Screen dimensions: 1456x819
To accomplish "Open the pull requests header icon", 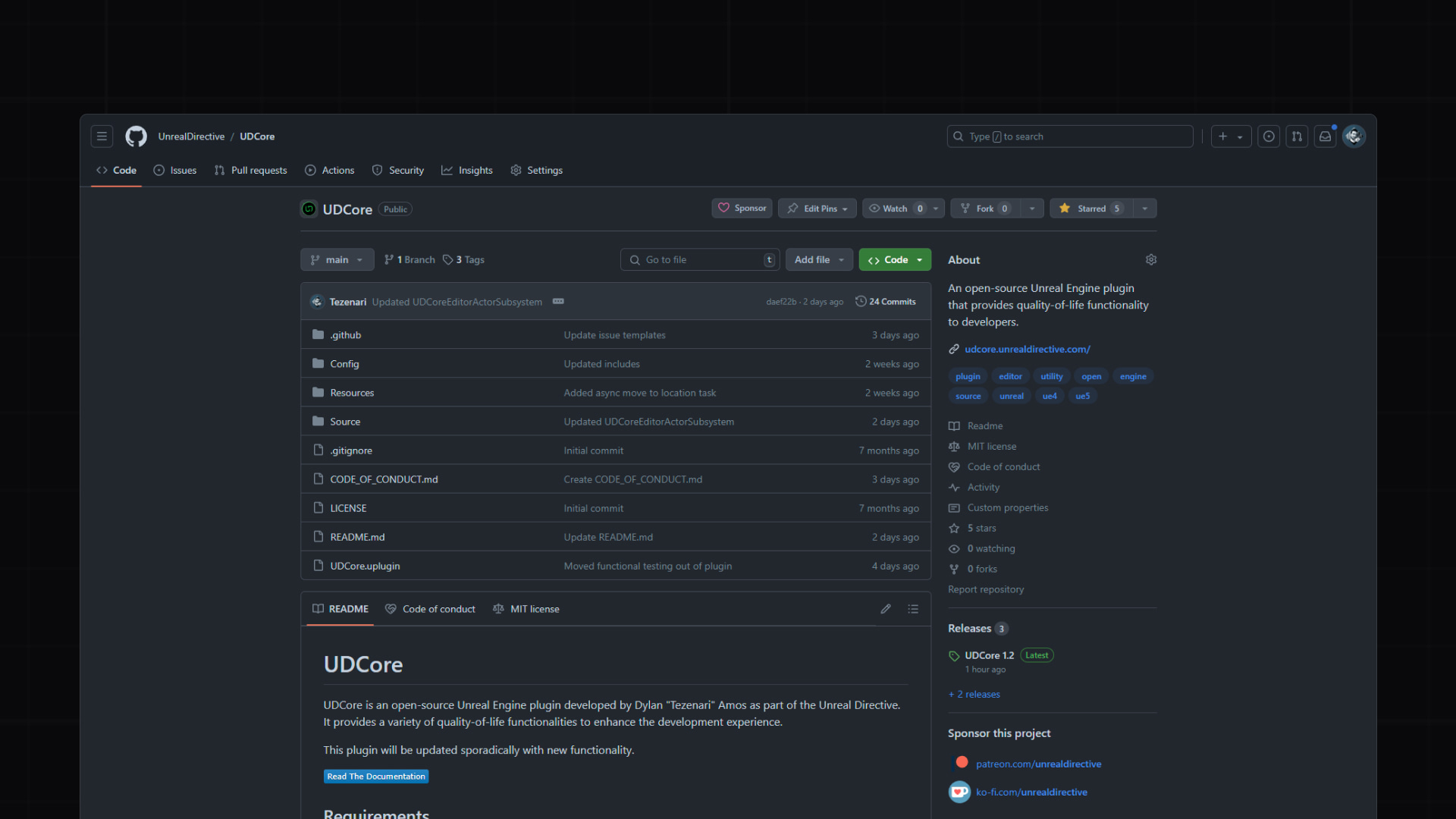I will (1297, 136).
